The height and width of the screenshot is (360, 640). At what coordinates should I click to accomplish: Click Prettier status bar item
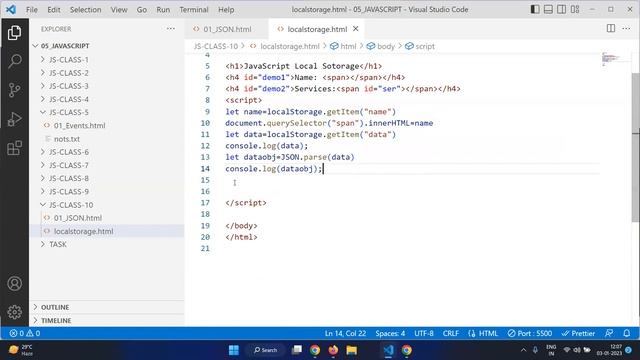(x=578, y=333)
